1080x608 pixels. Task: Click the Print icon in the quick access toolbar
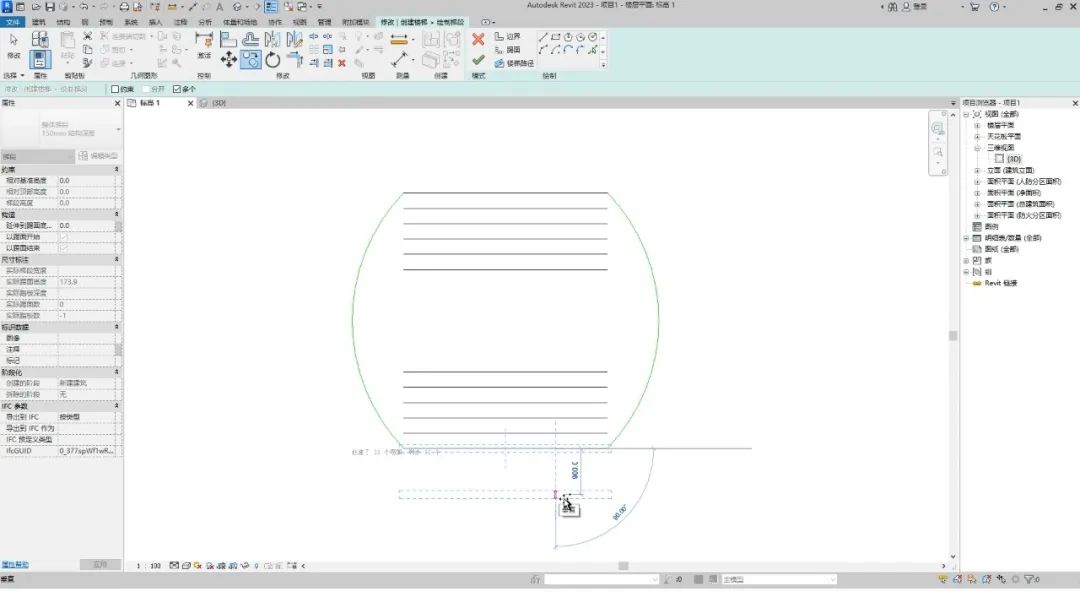[124, 7]
